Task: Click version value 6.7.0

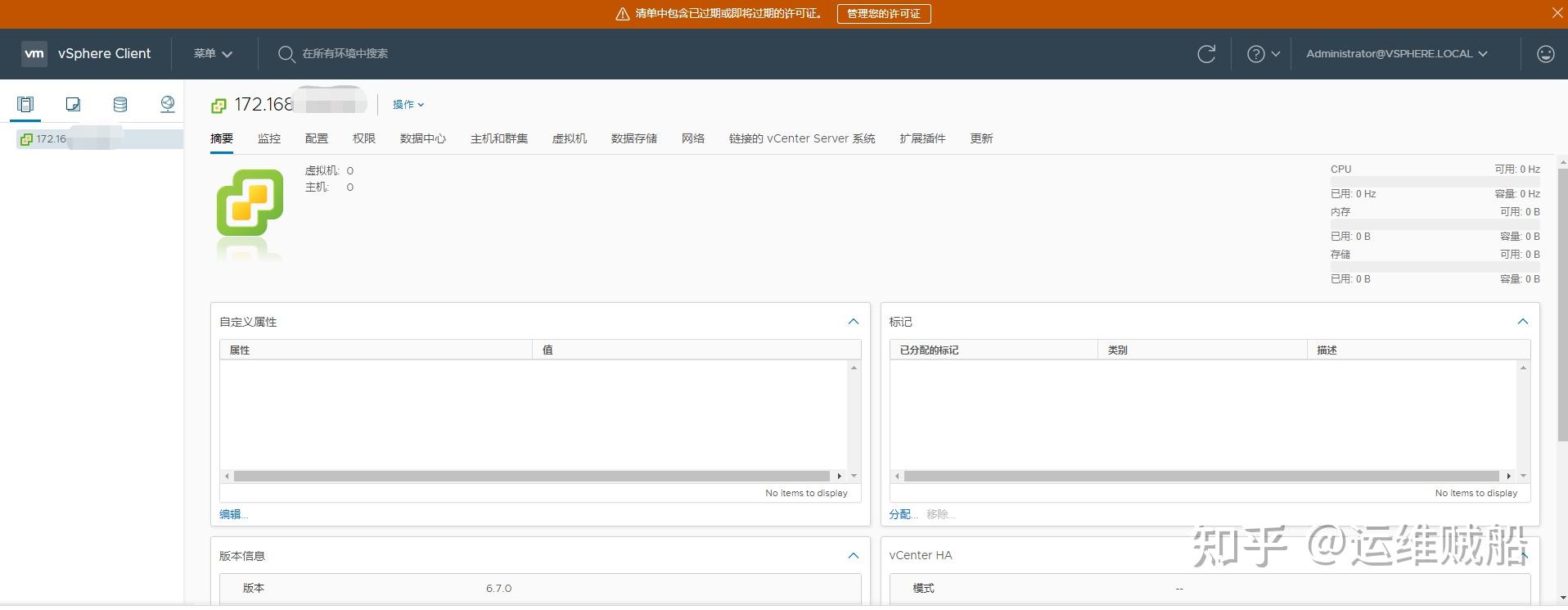Action: pos(498,589)
